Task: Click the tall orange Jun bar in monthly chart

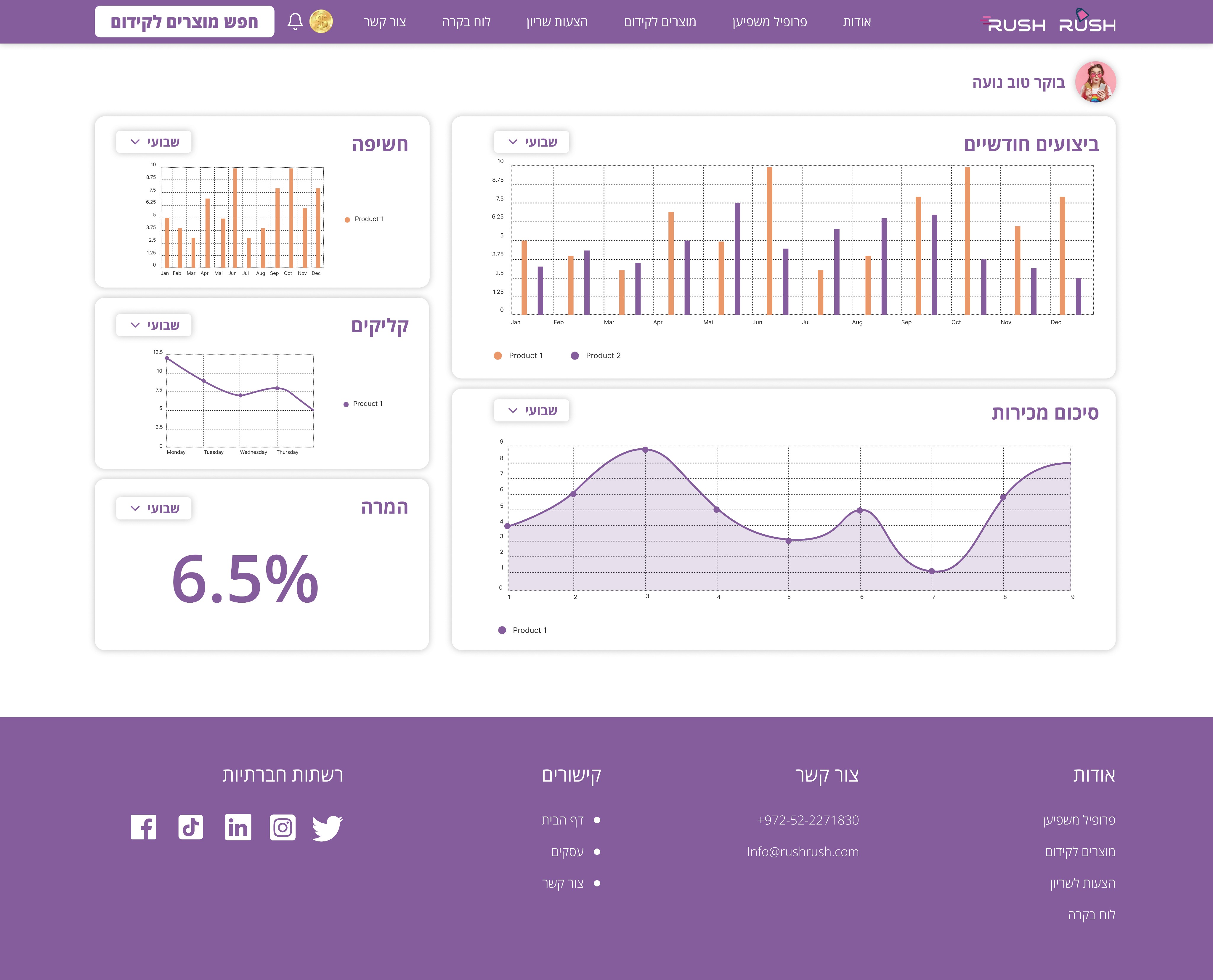Action: [x=769, y=241]
